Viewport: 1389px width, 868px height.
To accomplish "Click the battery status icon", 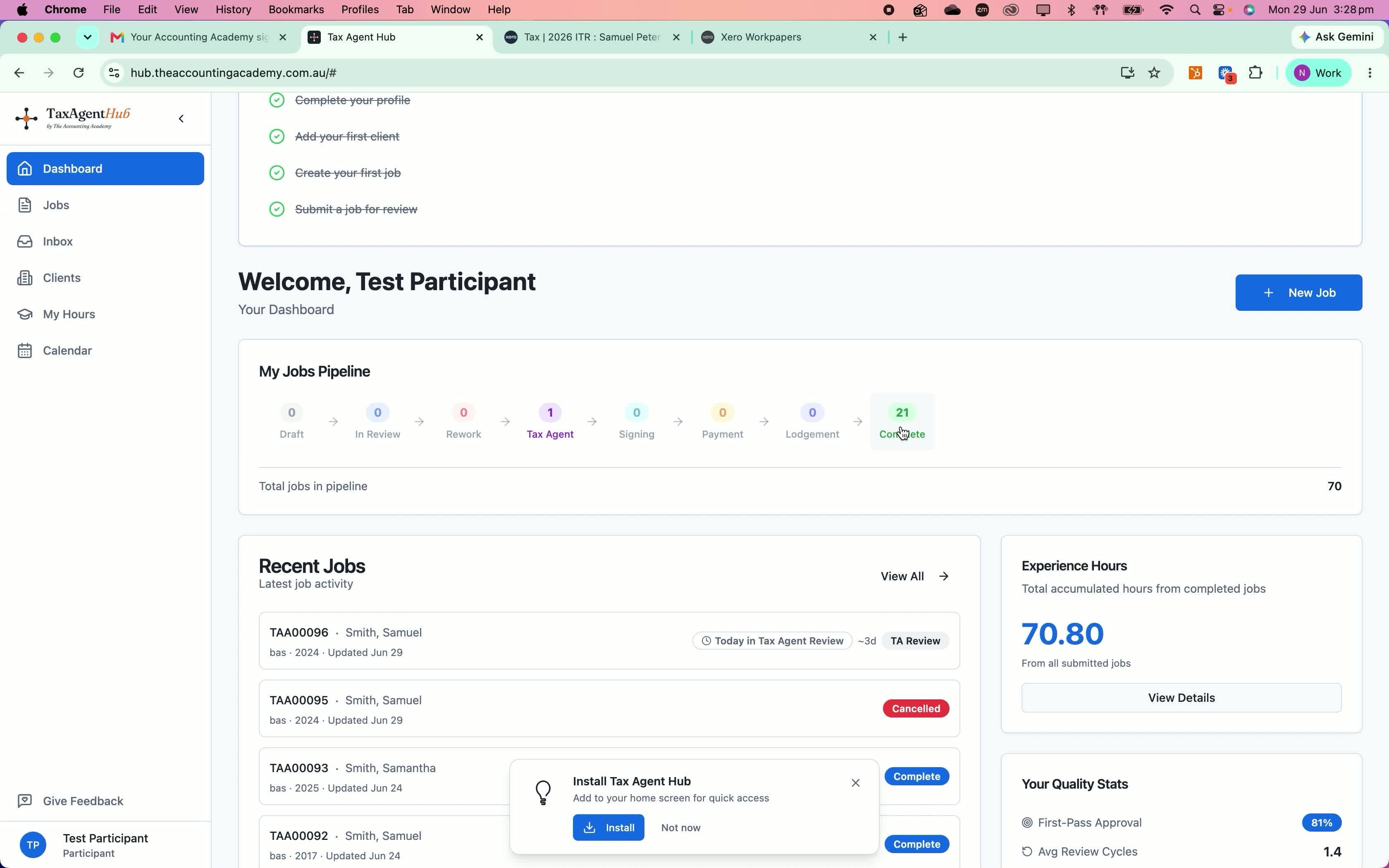I will (x=1132, y=10).
